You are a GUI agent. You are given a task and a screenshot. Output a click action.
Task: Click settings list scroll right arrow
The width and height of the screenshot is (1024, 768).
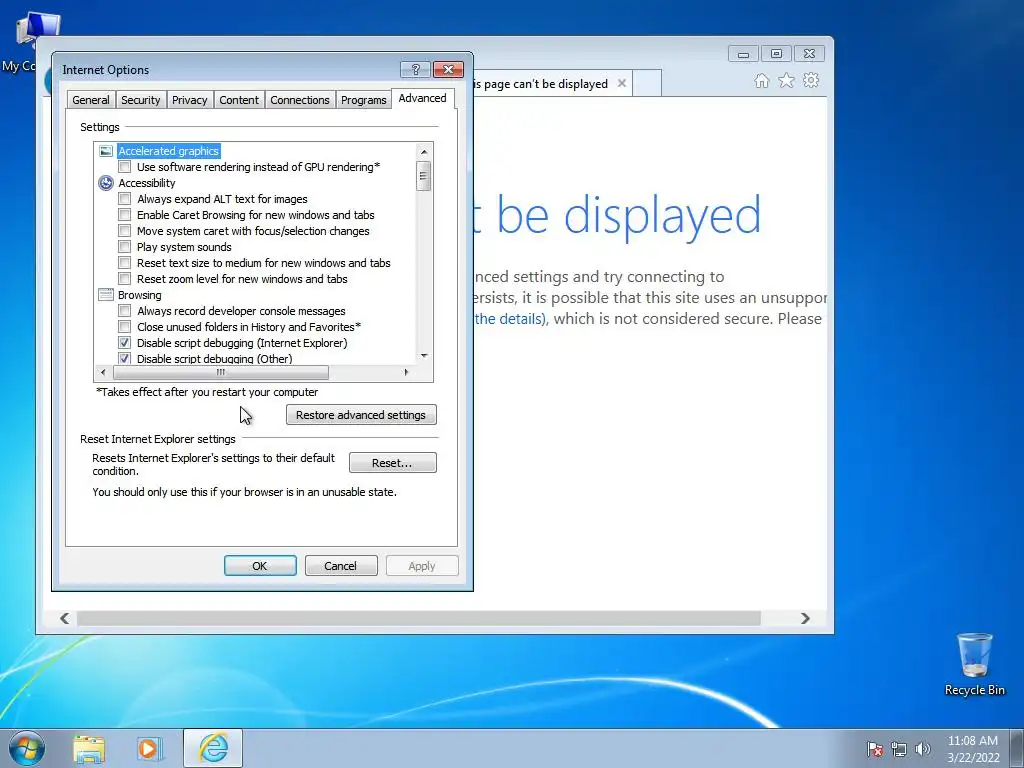406,372
